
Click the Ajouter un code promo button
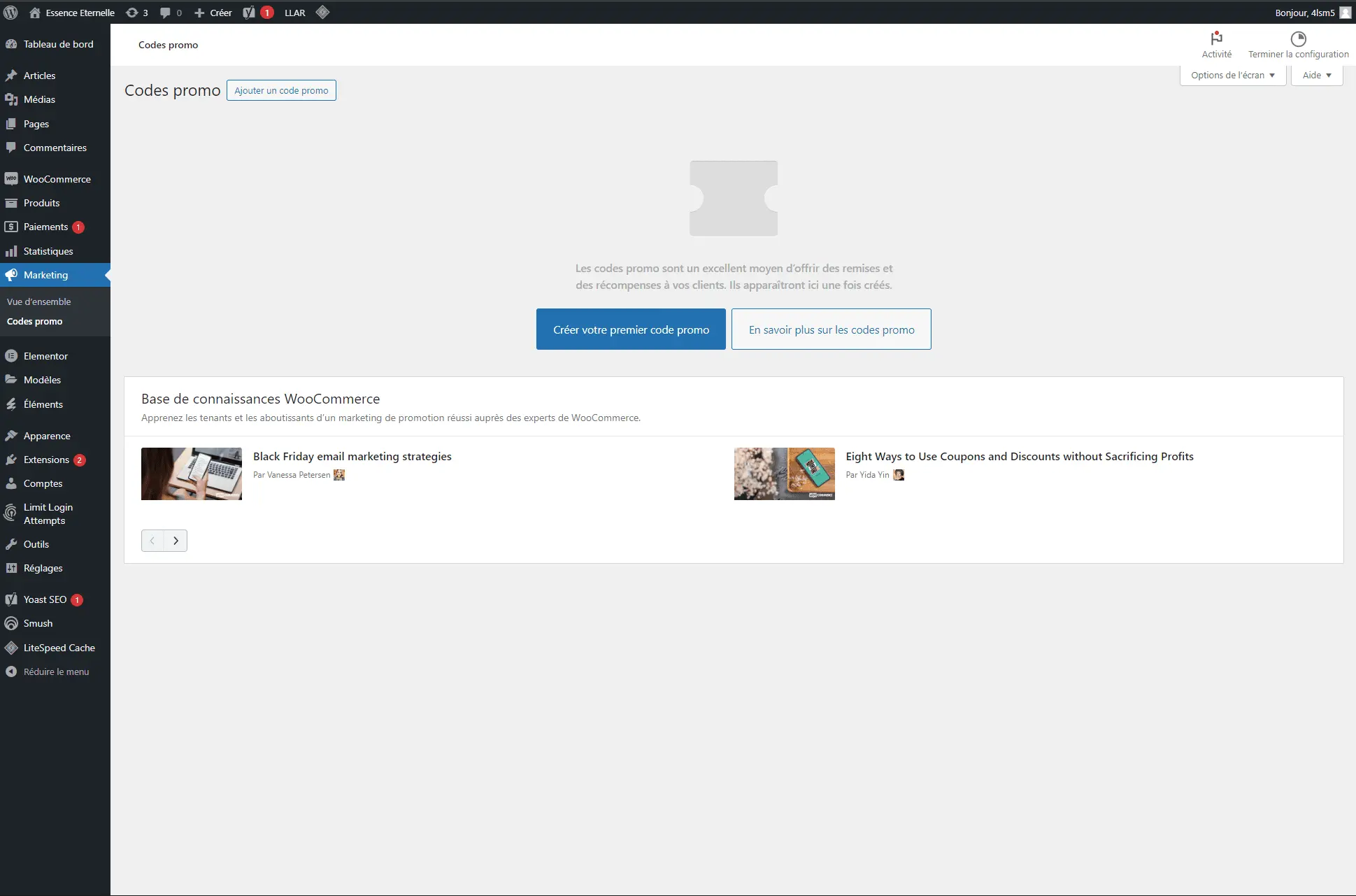281,90
